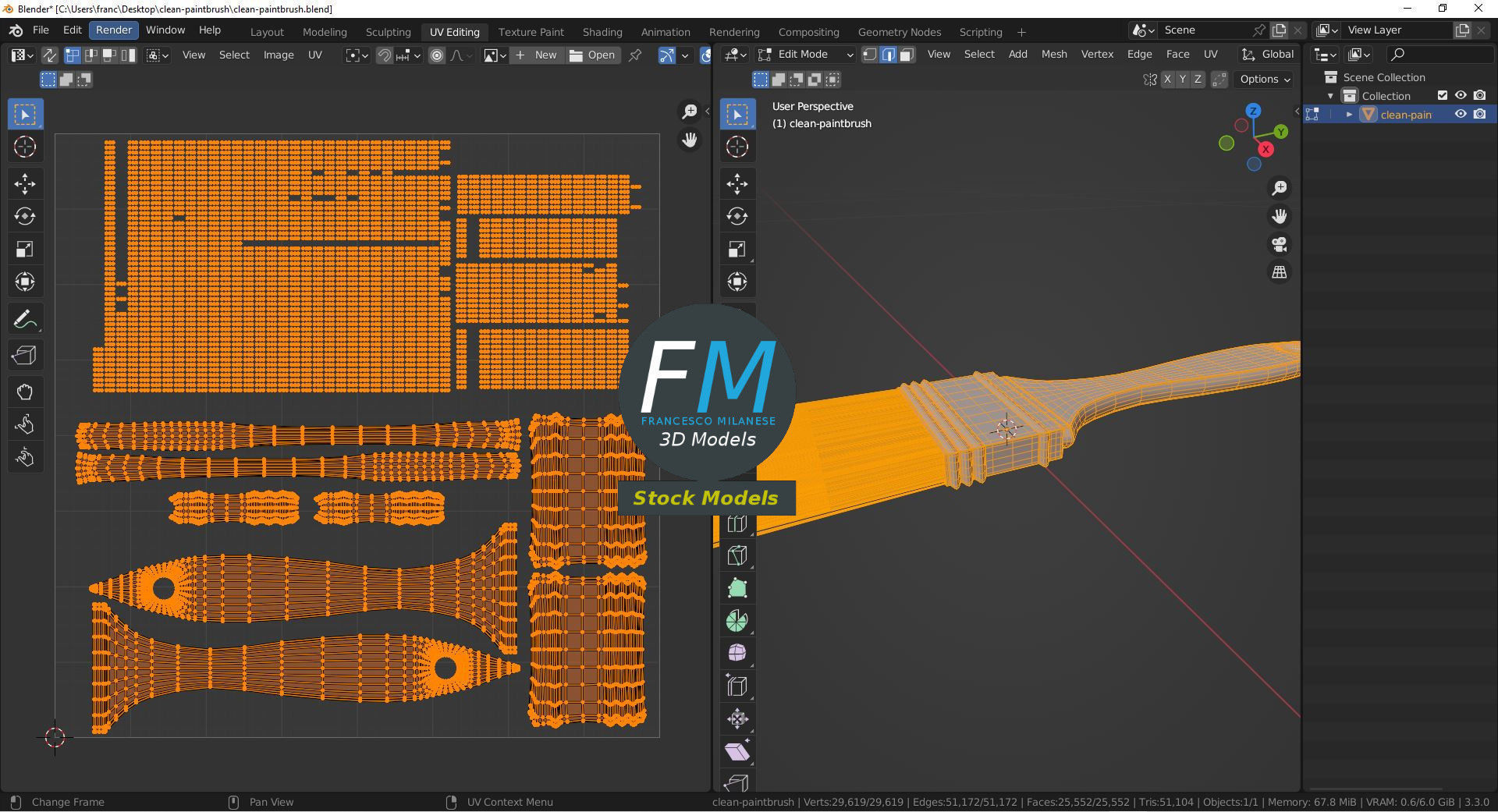
Task: Select the Transform tool in 3D viewport
Action: pos(737,282)
